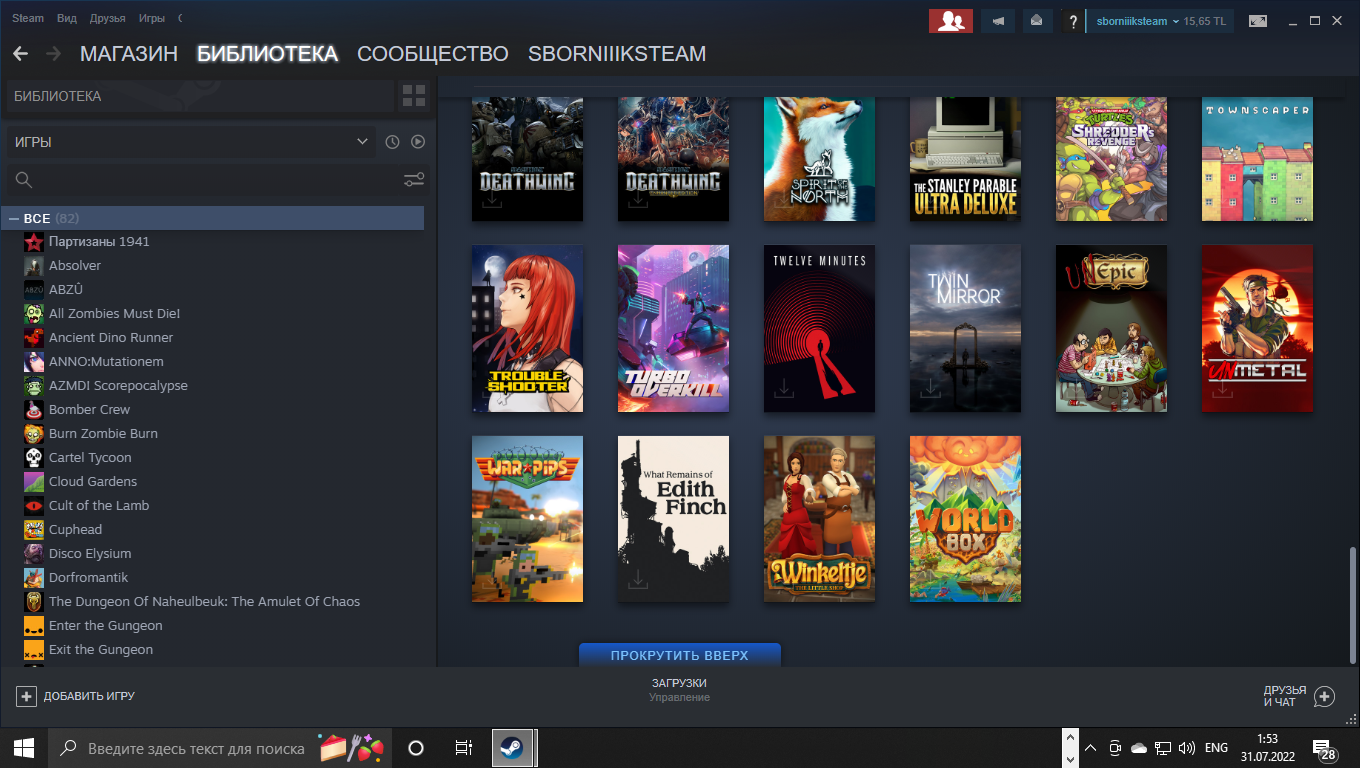Screen dimensions: 1360x768
Task: Select Cuphead in the game list
Action: (x=75, y=529)
